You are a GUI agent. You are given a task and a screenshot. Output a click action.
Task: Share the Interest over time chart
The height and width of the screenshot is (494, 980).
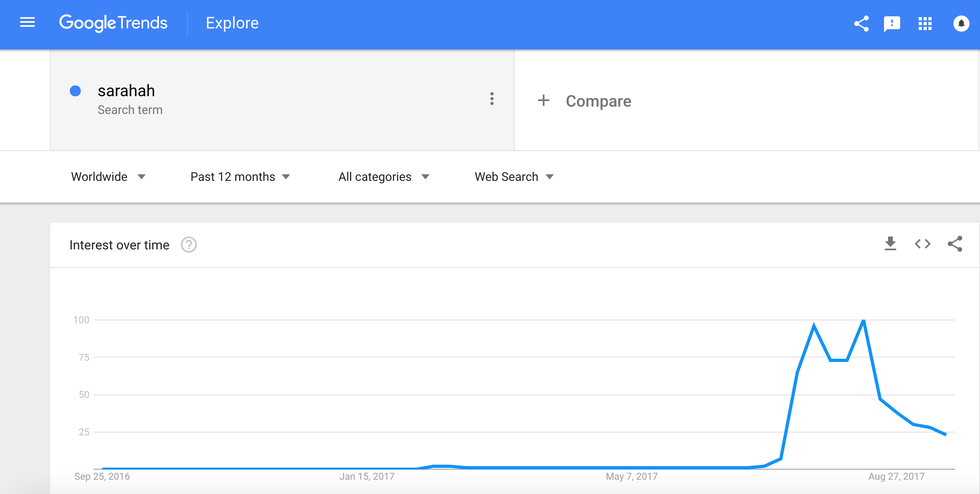[955, 244]
